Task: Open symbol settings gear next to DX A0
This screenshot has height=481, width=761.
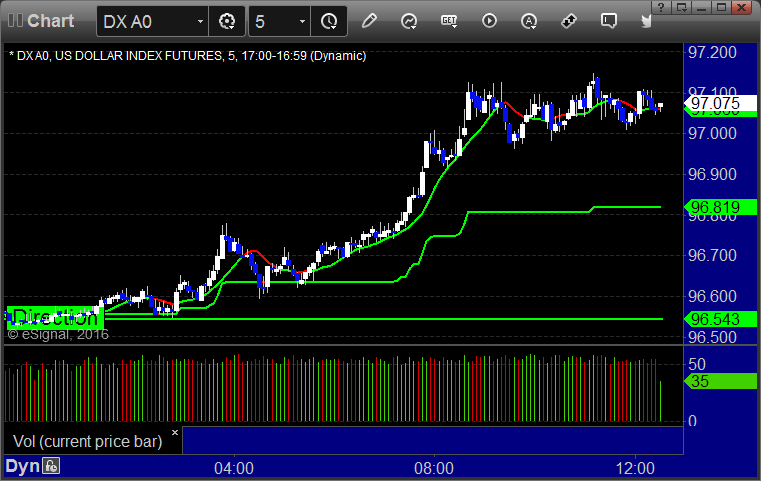Action: (x=227, y=20)
